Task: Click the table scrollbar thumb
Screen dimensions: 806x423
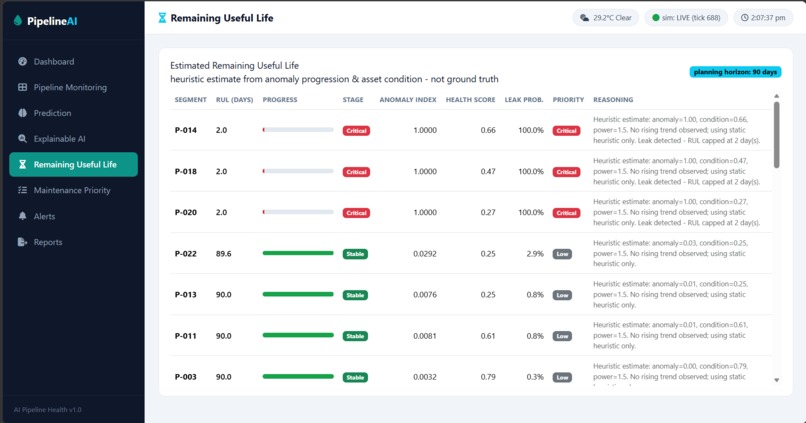Action: [776, 135]
